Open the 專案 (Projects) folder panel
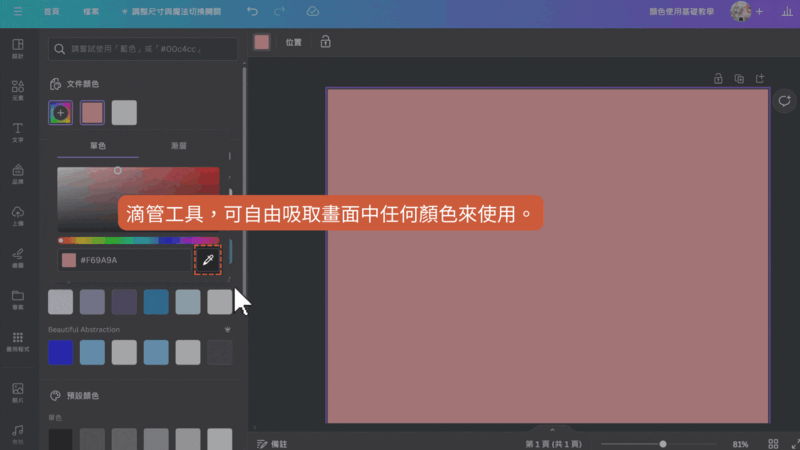This screenshot has width=800, height=450. pyautogui.click(x=18, y=299)
